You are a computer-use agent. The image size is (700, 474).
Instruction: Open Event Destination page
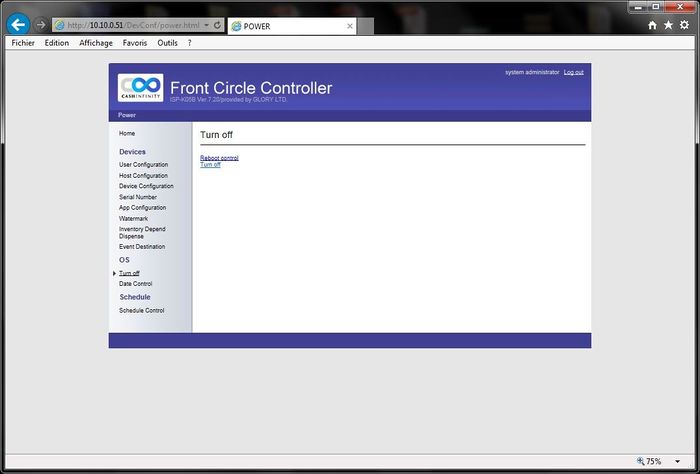[x=142, y=246]
